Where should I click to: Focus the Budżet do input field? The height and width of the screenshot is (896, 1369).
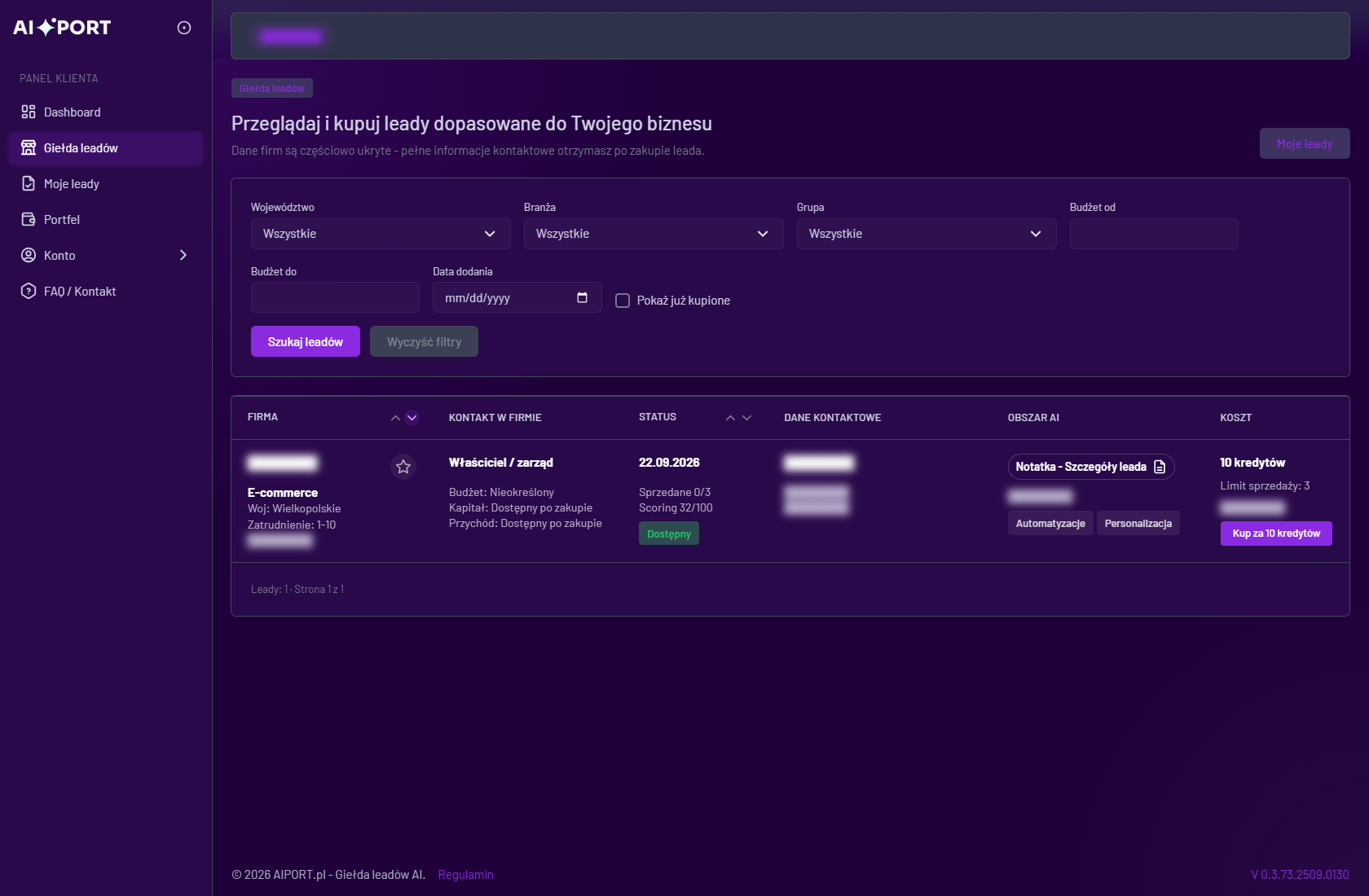(x=335, y=297)
